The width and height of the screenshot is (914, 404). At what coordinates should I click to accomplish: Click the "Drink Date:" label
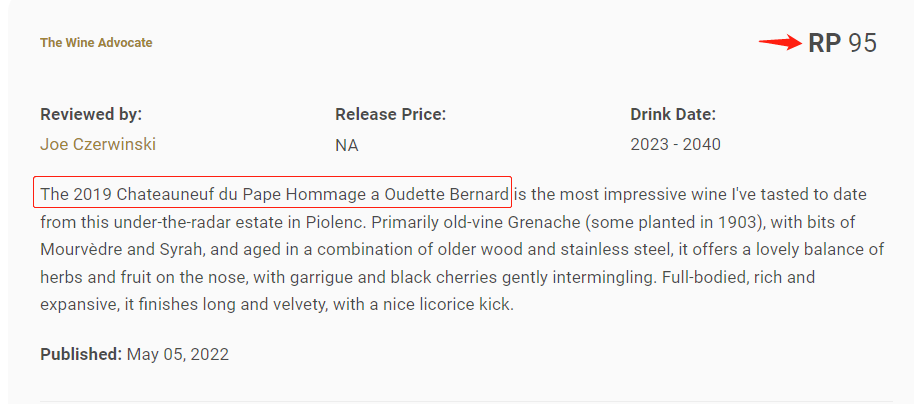[673, 114]
